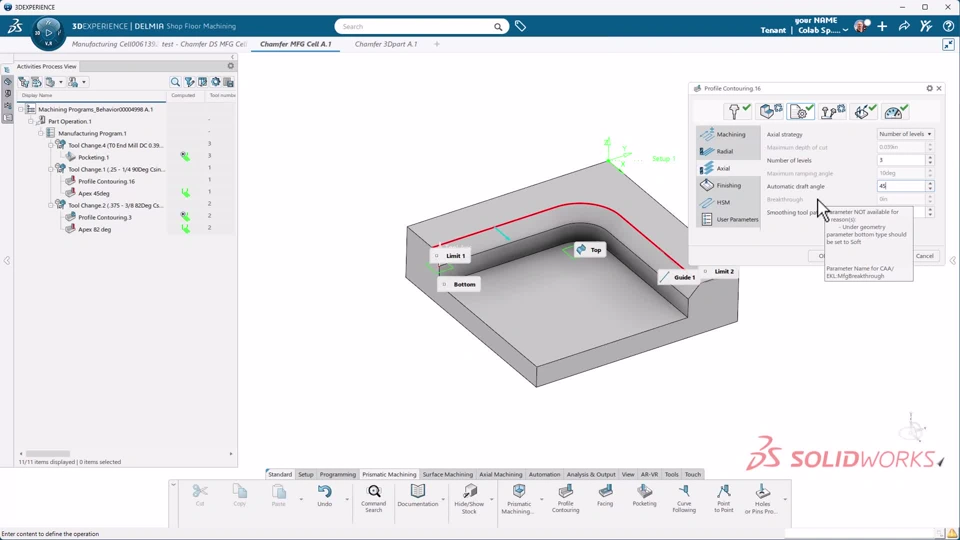This screenshot has height=540, width=960.
Task: Click the Cancel button in the dialog
Action: point(924,256)
